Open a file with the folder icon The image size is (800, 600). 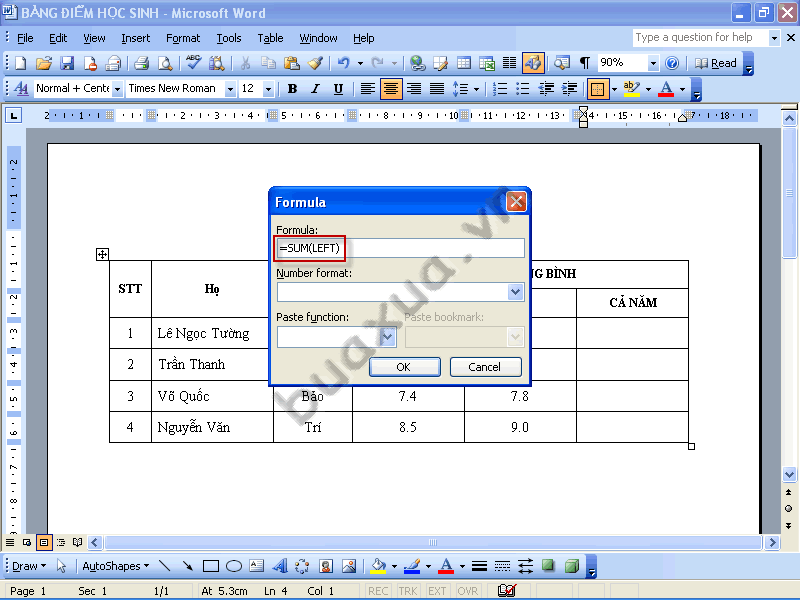[x=44, y=63]
